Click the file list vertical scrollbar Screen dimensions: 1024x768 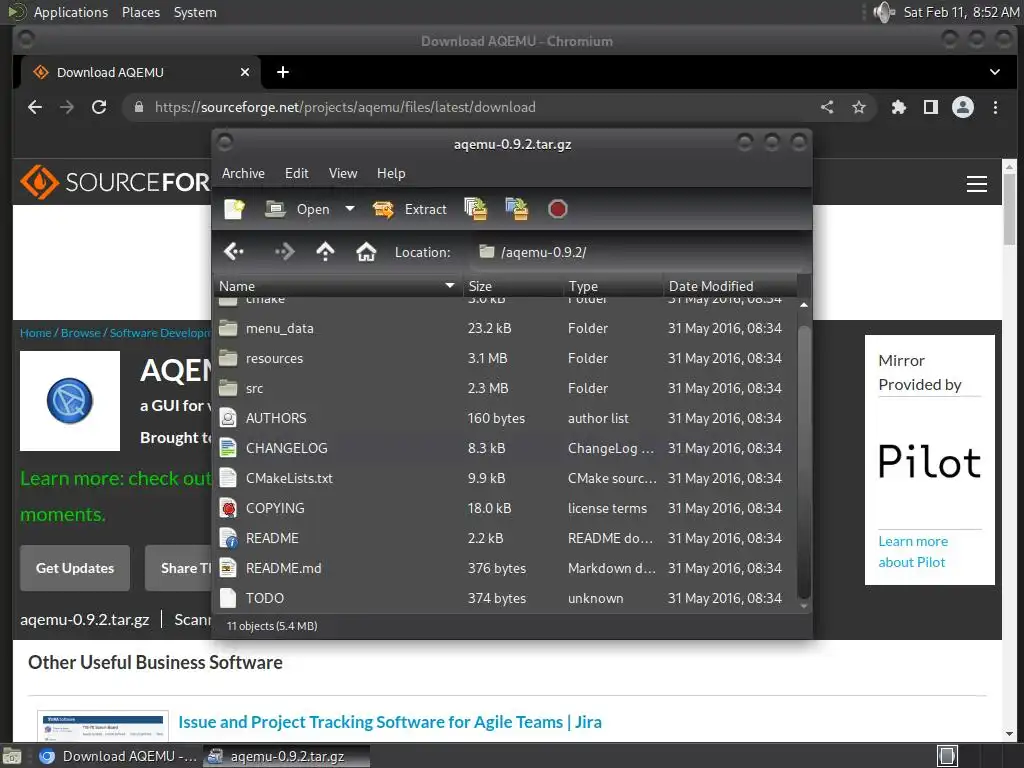(x=804, y=460)
